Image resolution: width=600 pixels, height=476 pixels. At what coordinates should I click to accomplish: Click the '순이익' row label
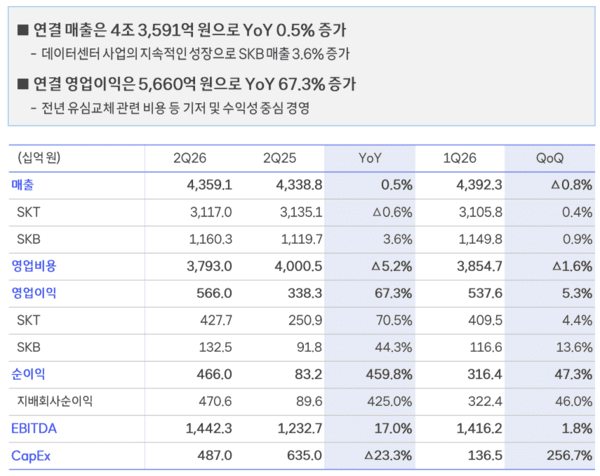pos(28,374)
